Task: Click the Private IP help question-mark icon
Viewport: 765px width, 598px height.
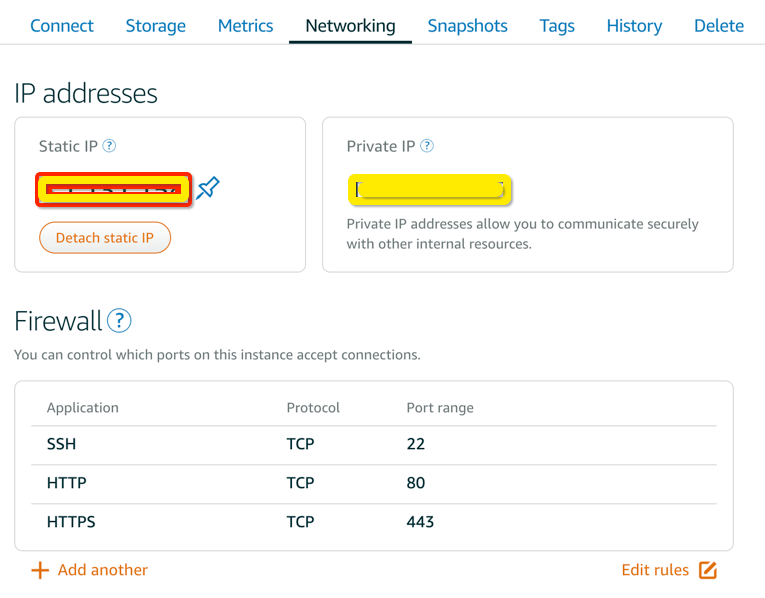Action: tap(427, 146)
